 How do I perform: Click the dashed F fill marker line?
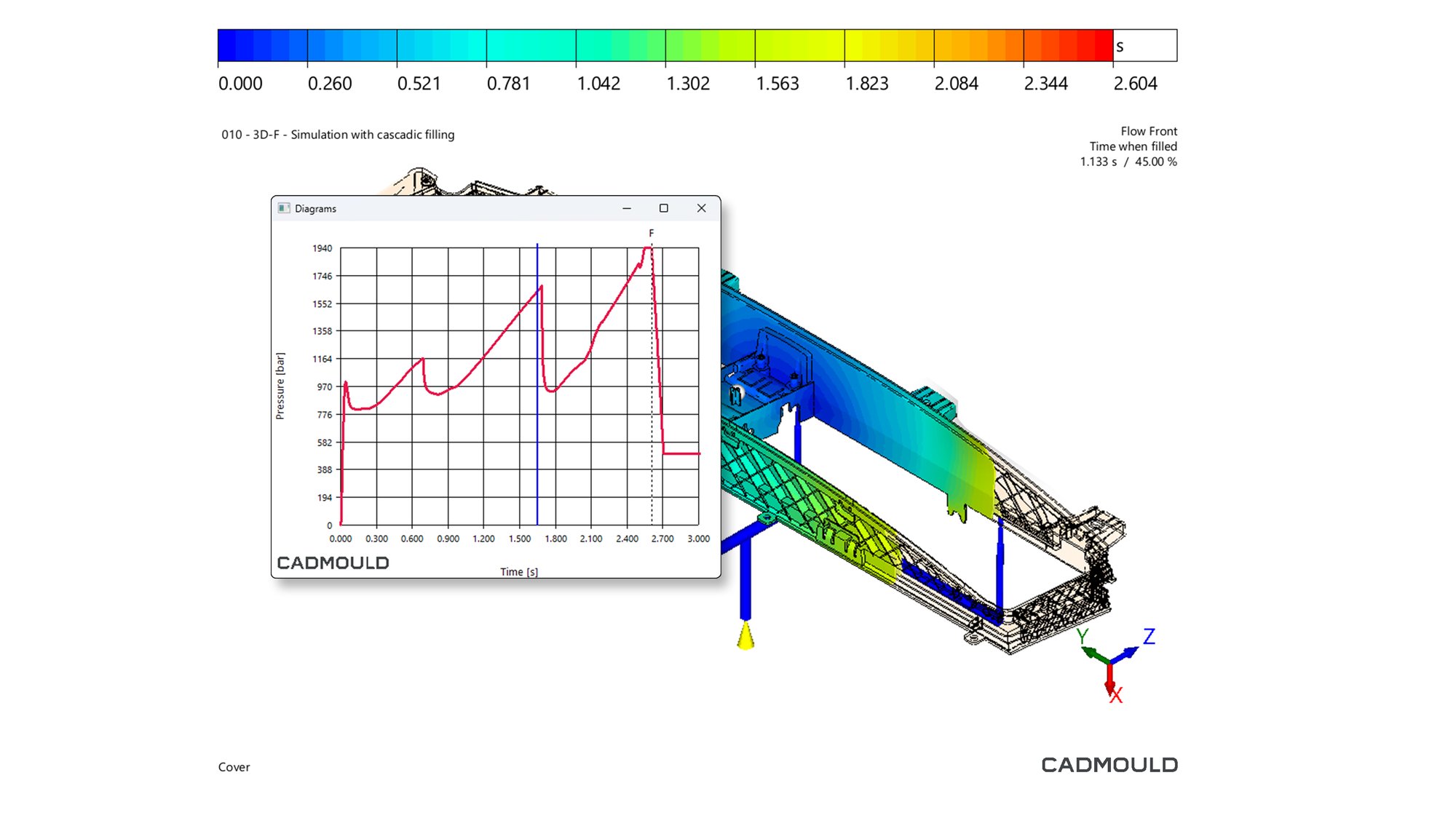pyautogui.click(x=652, y=480)
